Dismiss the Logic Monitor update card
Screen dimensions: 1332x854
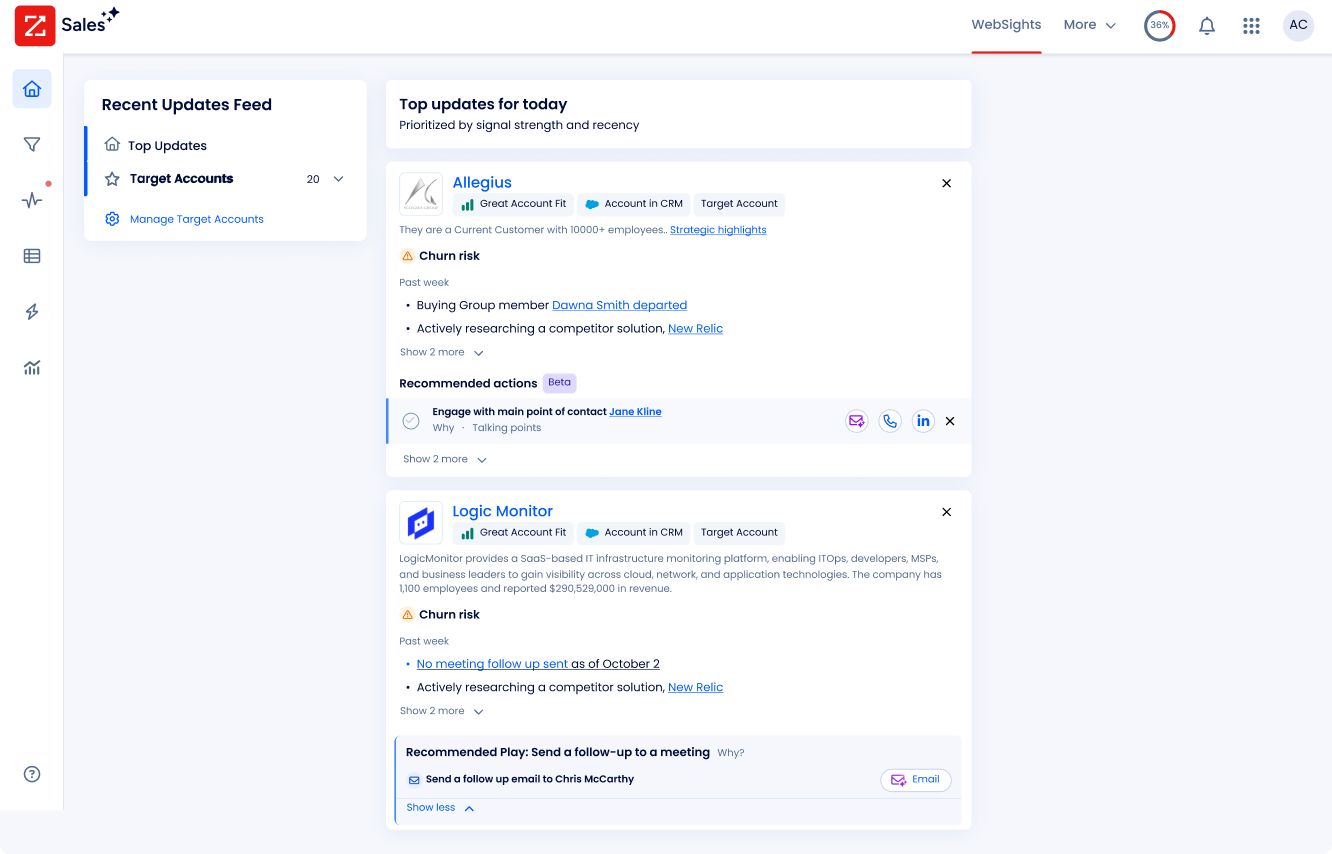[x=947, y=512]
